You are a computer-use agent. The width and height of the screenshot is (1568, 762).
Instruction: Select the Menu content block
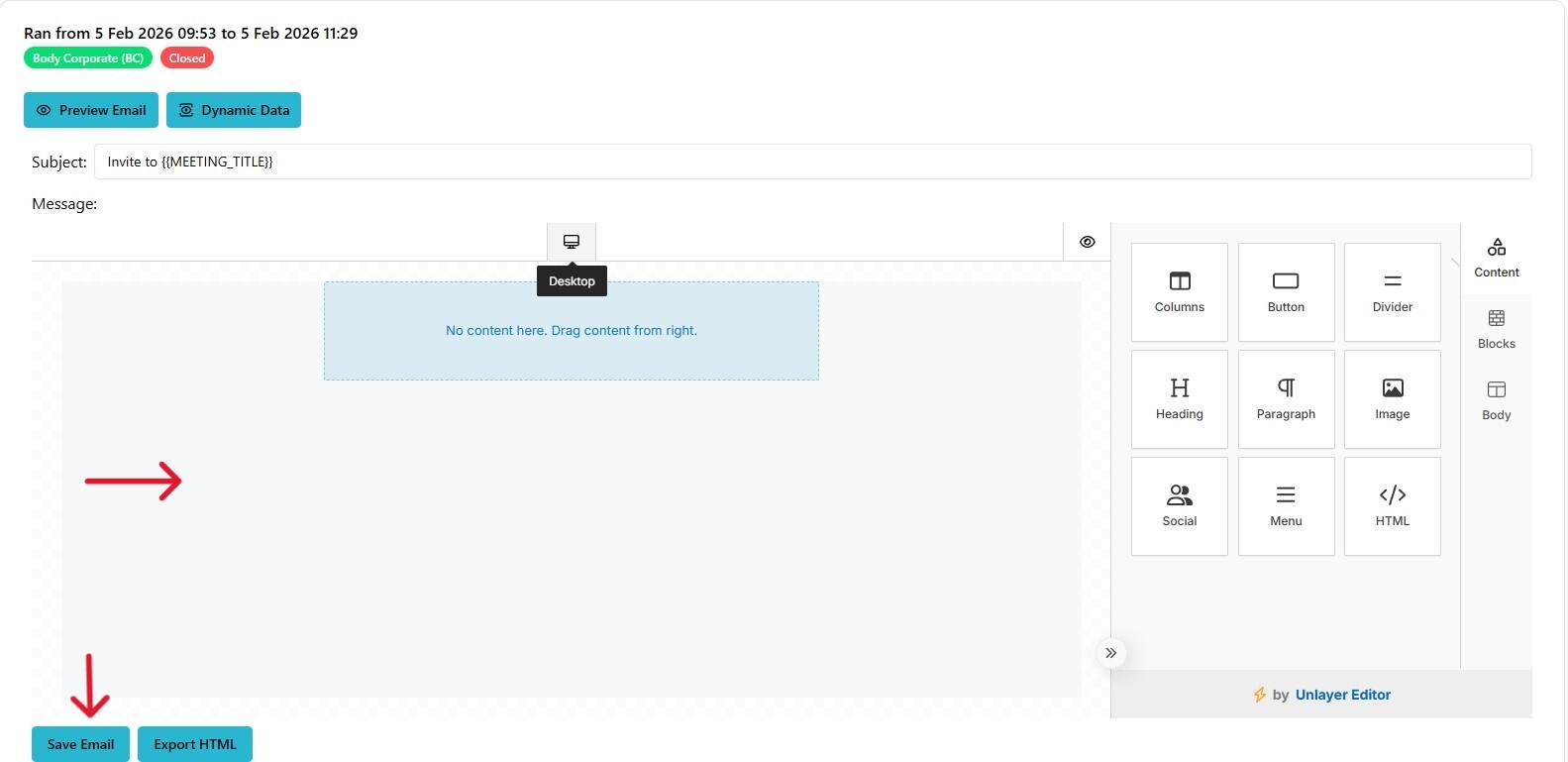click(x=1286, y=506)
